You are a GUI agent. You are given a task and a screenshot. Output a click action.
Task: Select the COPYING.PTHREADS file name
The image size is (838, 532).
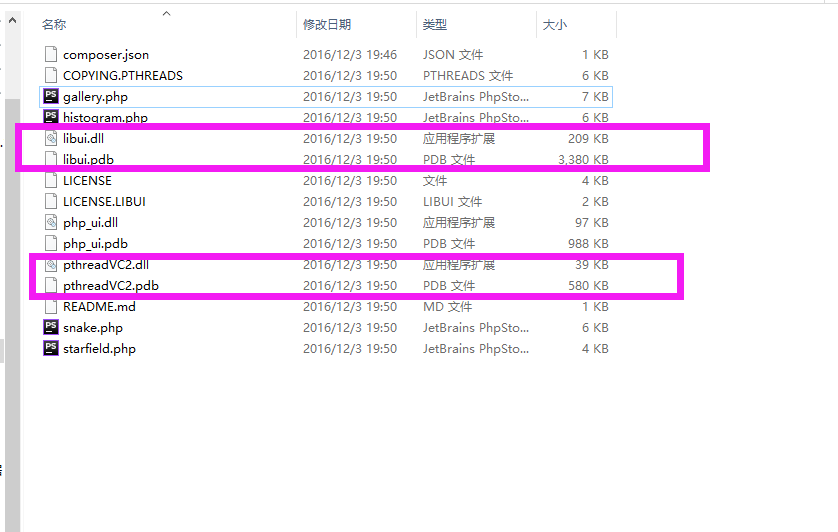click(x=122, y=76)
